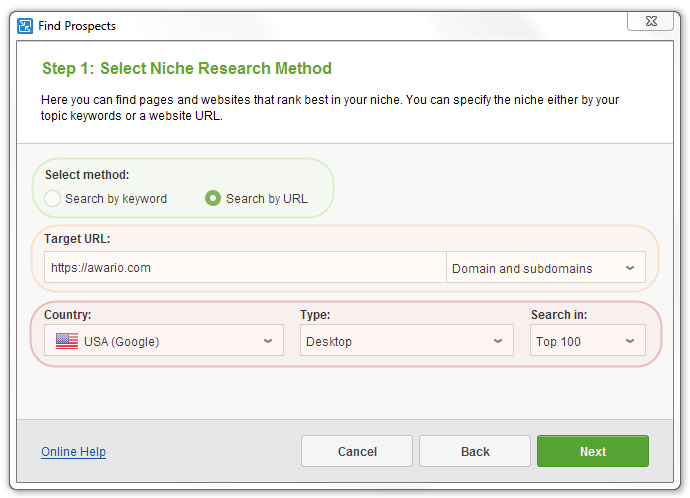The width and height of the screenshot is (690, 498).
Task: Expand the Search in Top 100 dropdown
Action: [x=587, y=341]
